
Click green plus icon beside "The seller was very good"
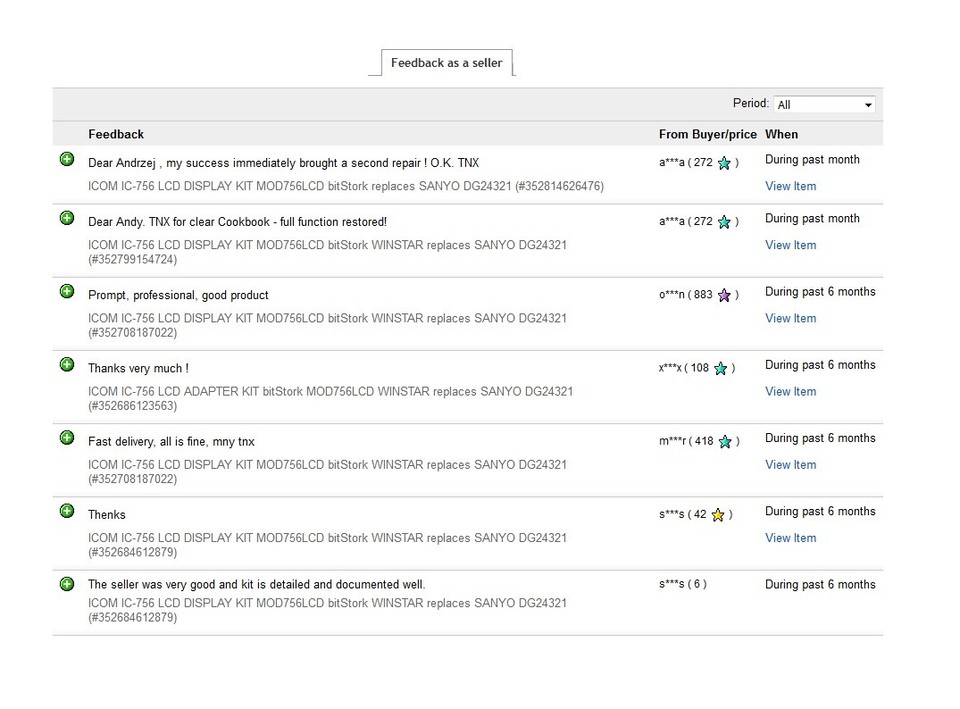point(67,584)
